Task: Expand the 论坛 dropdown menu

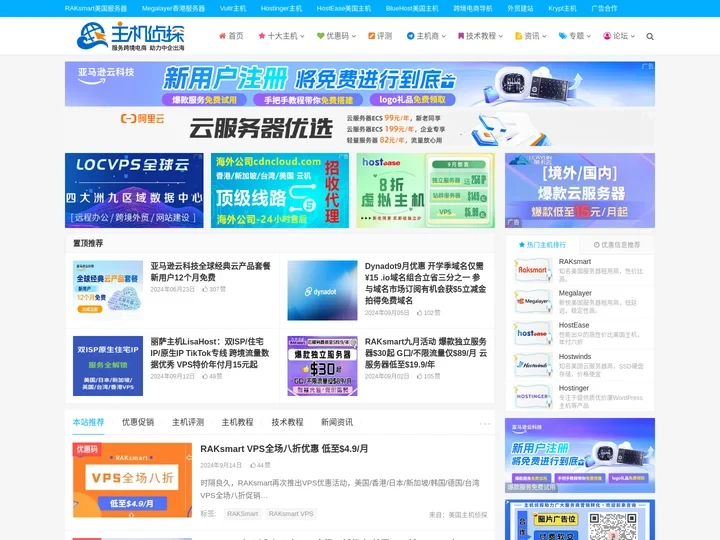Action: tap(633, 36)
